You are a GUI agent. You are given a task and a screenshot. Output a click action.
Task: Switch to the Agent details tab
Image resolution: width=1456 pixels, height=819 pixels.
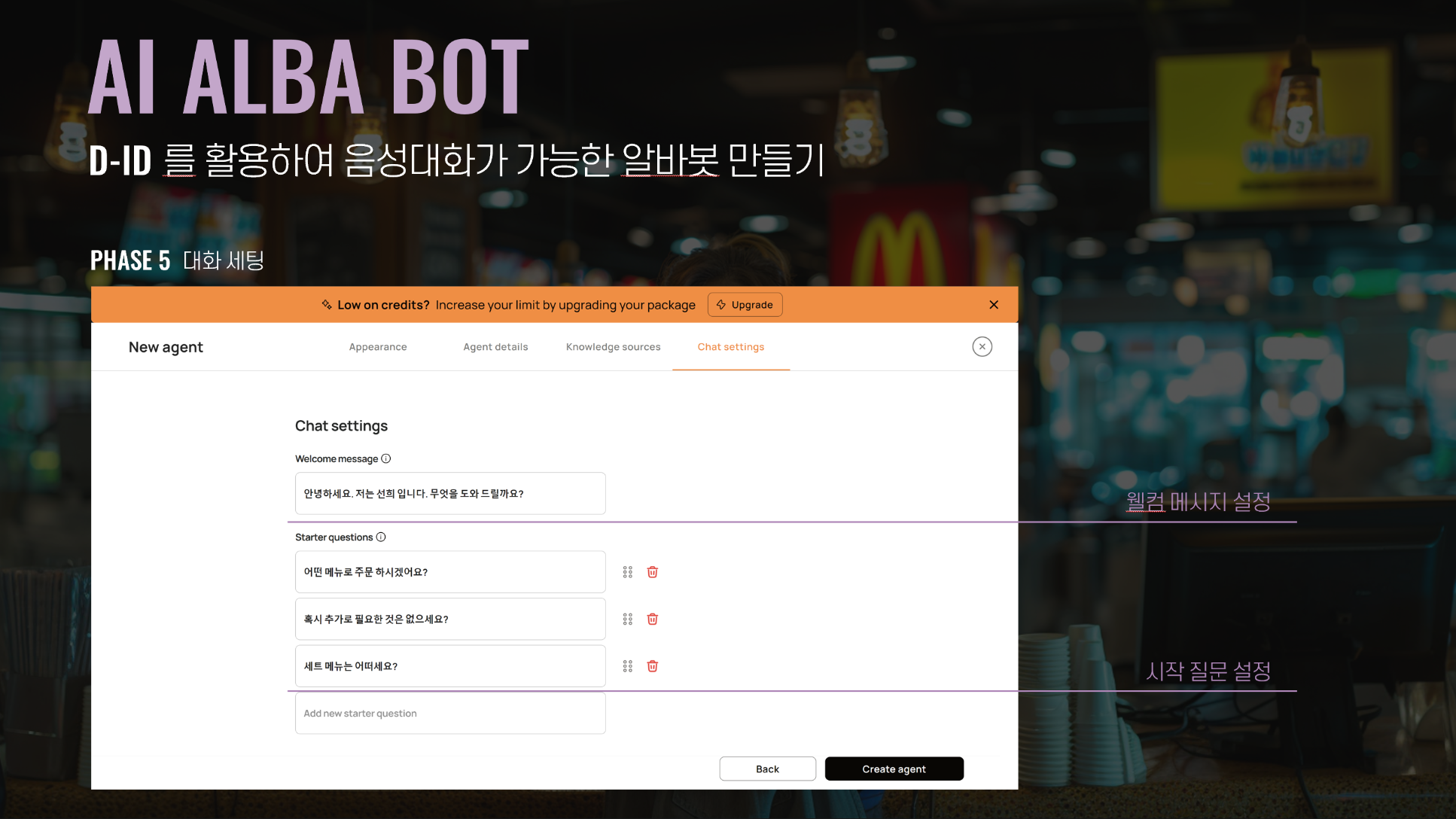coord(495,346)
